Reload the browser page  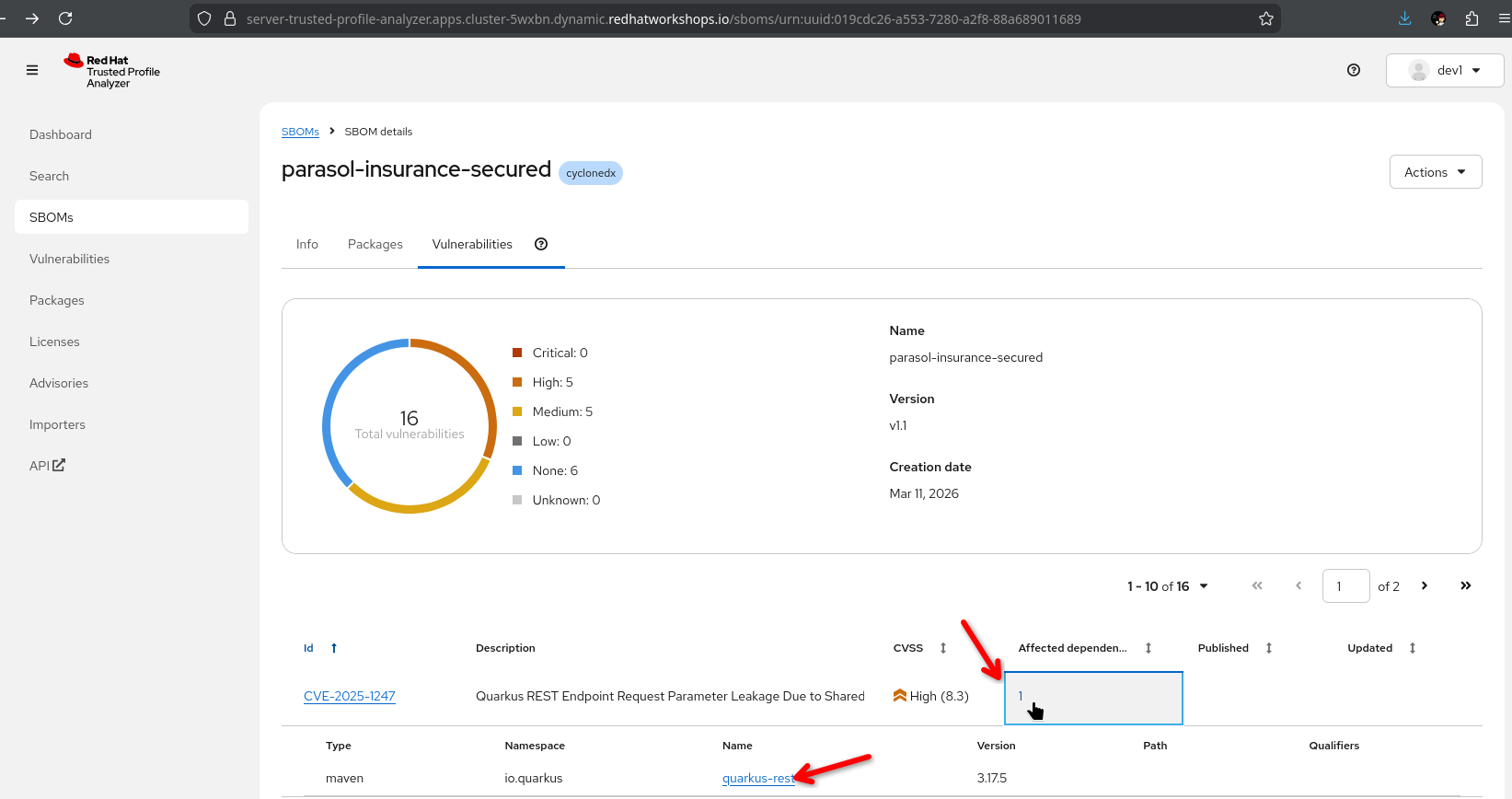tap(65, 18)
